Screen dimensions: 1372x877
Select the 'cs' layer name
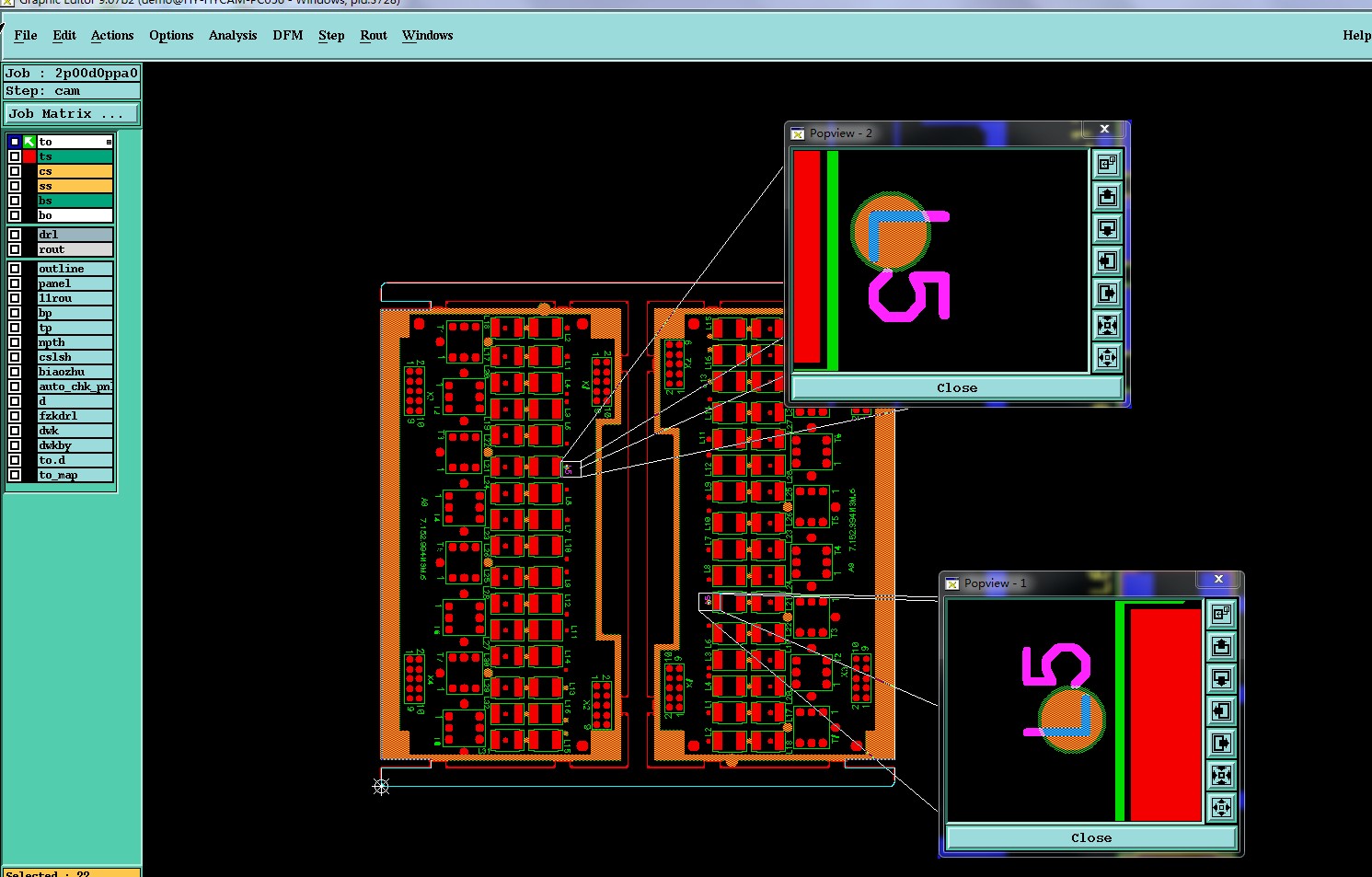[75, 171]
